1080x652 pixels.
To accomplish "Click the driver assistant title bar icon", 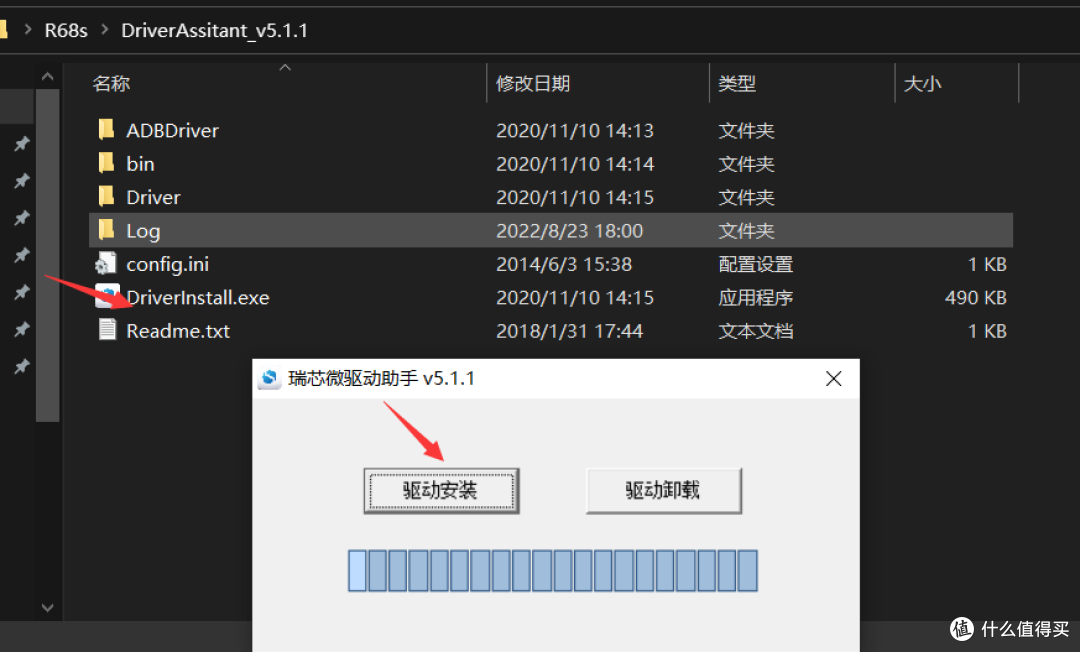I will click(270, 378).
